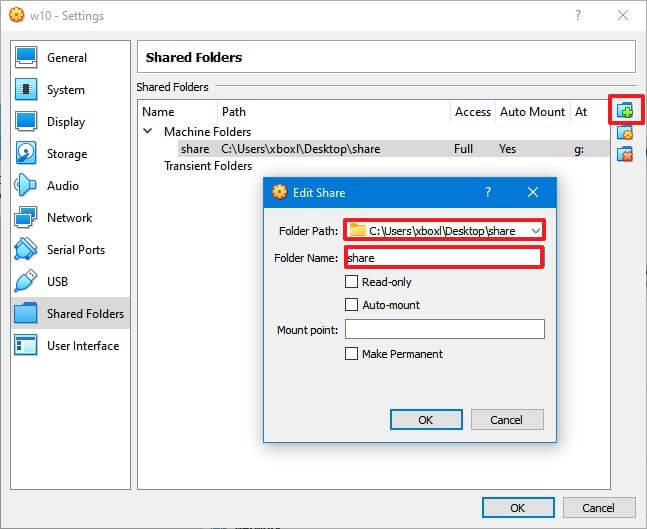Click the General monitor icon
The height and width of the screenshot is (529, 647).
click(x=26, y=57)
